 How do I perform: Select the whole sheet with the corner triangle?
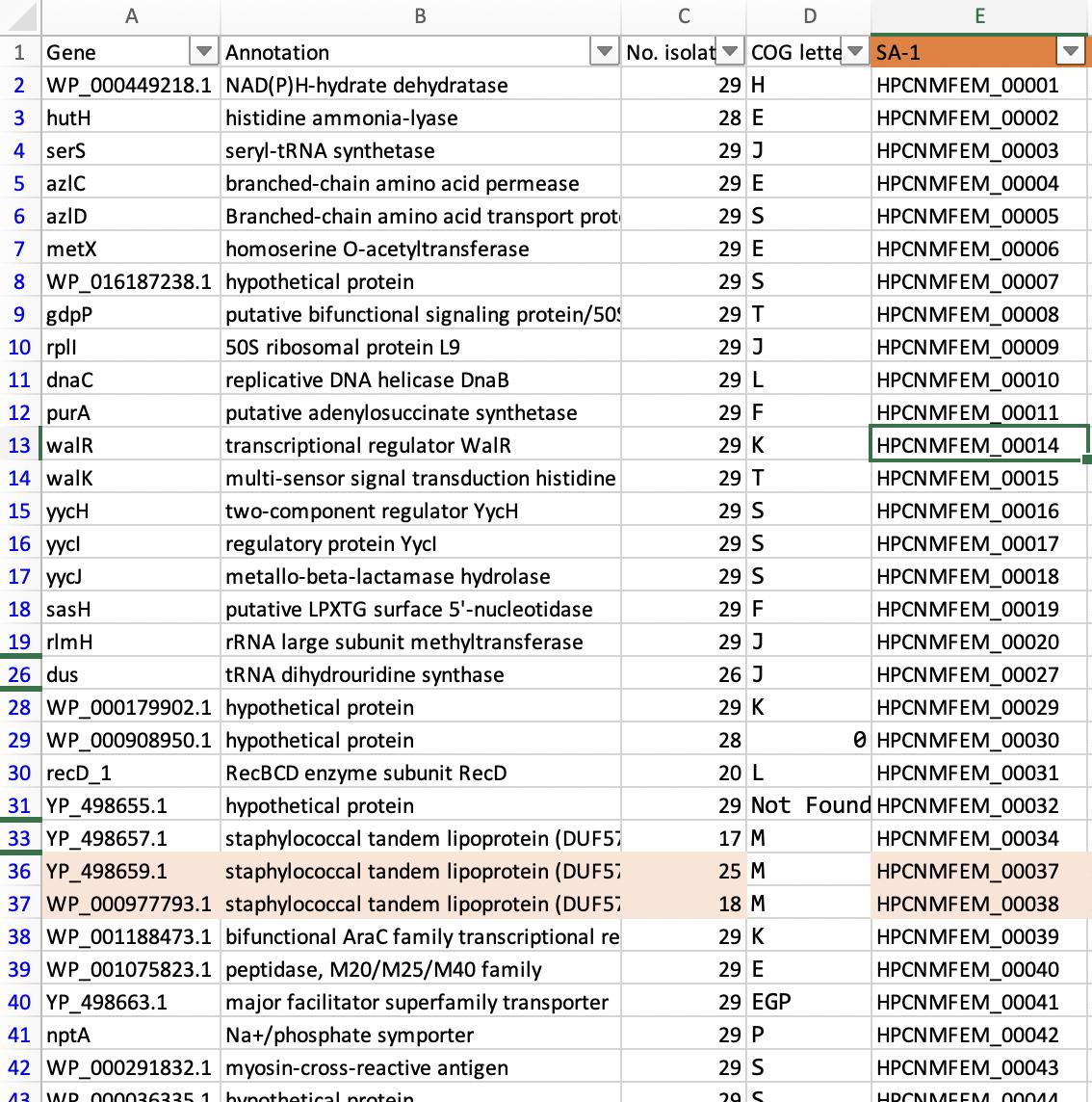point(20,17)
